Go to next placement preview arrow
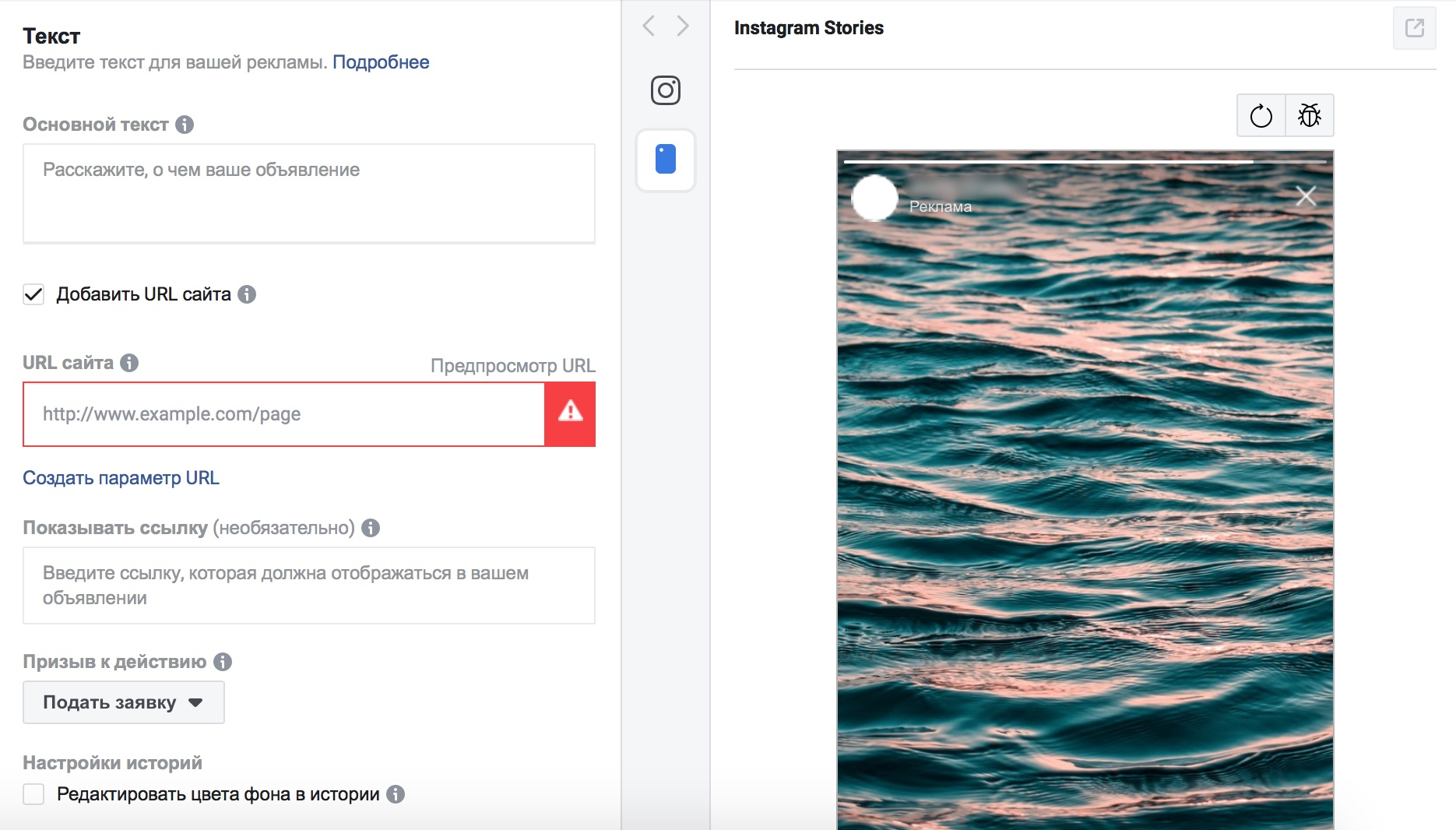Screen dimensions: 1456x830 click(x=683, y=26)
